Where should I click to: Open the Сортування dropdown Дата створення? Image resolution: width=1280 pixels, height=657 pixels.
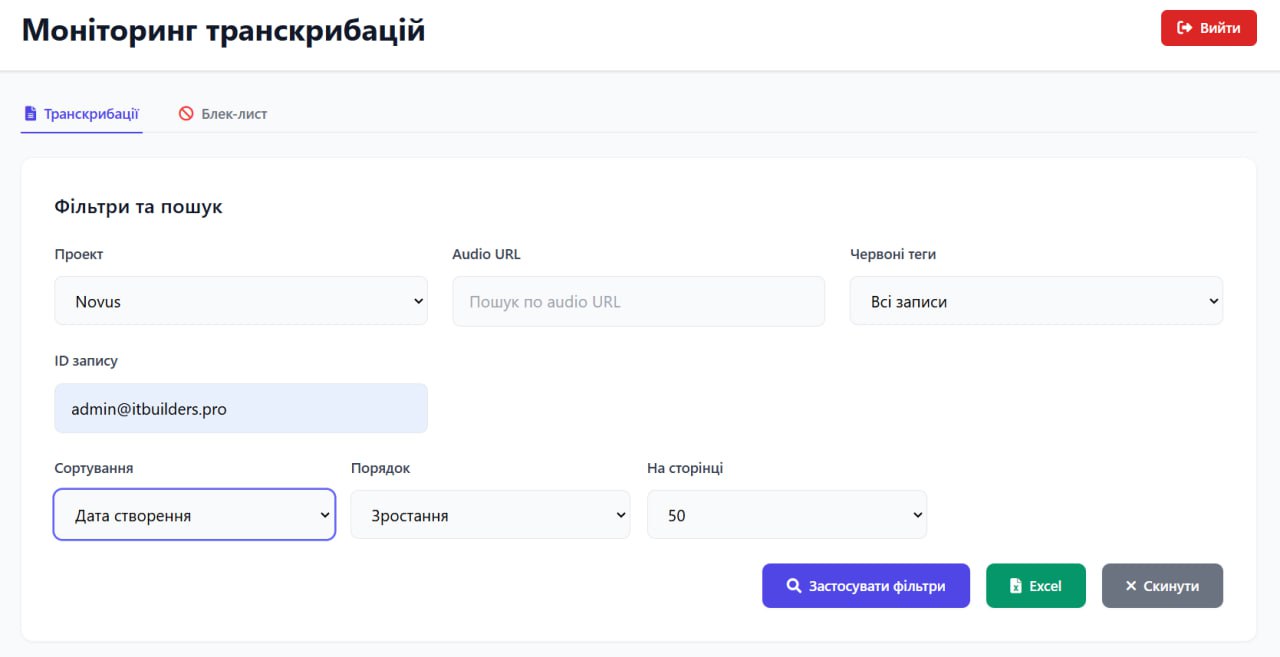(x=194, y=515)
